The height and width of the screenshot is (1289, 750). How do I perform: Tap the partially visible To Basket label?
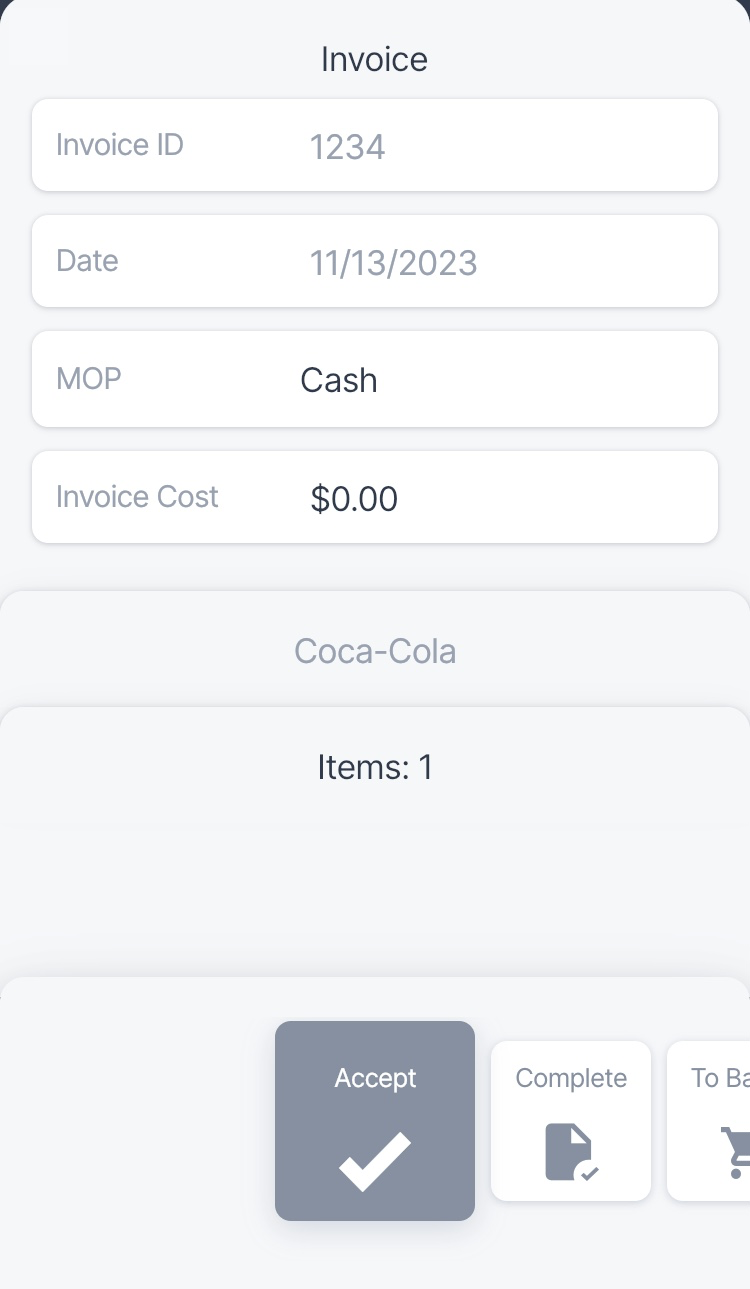(x=720, y=1078)
